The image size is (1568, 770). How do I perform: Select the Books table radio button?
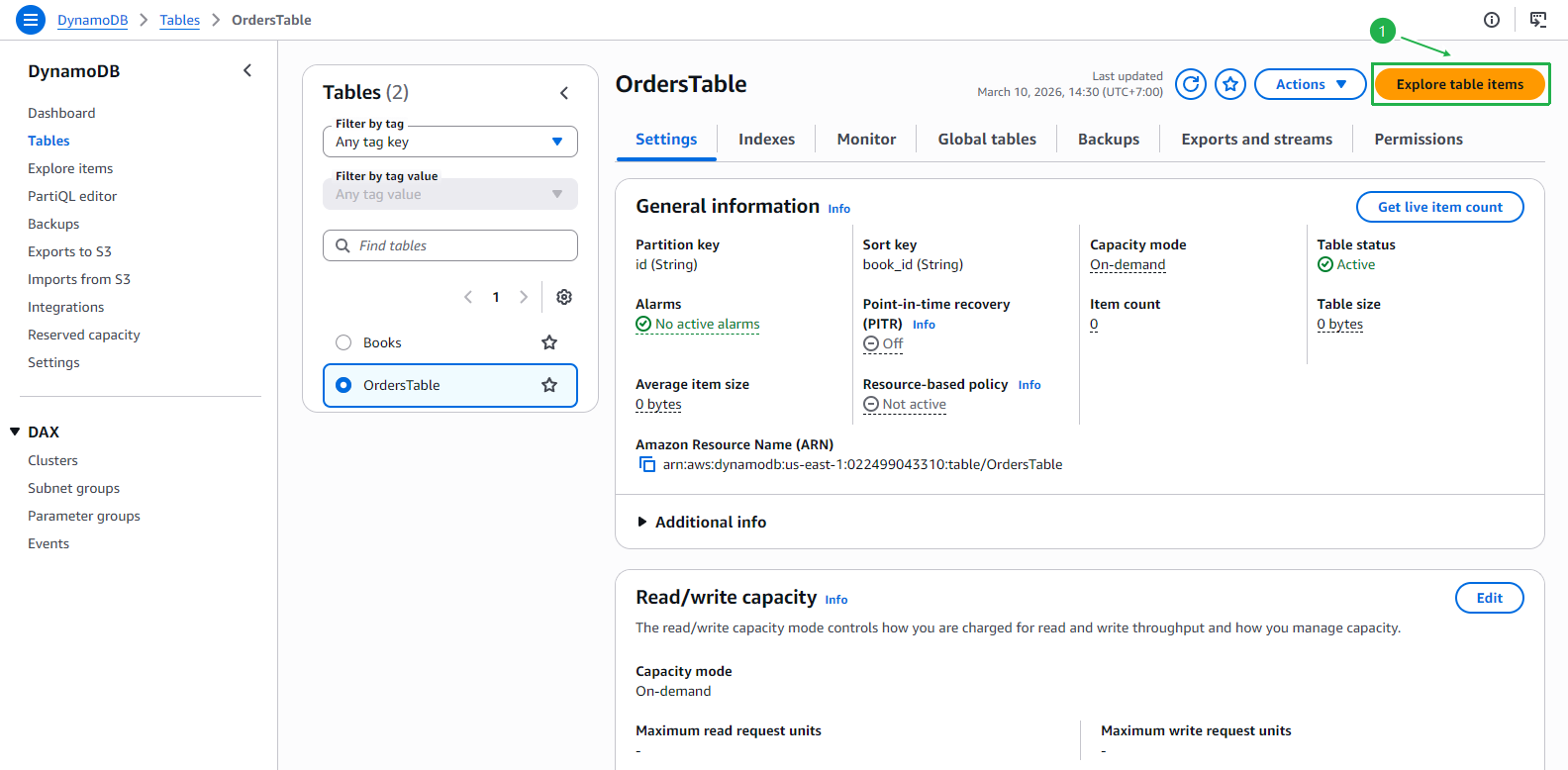tap(343, 342)
